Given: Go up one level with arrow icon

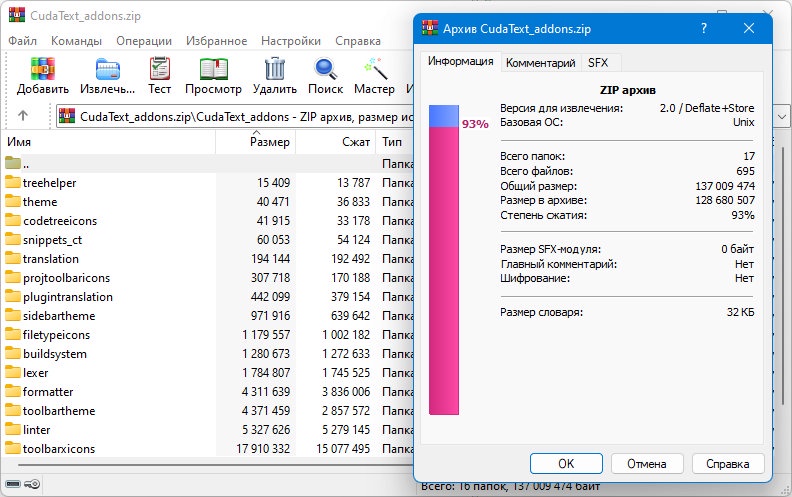Looking at the screenshot, I should pyautogui.click(x=23, y=116).
